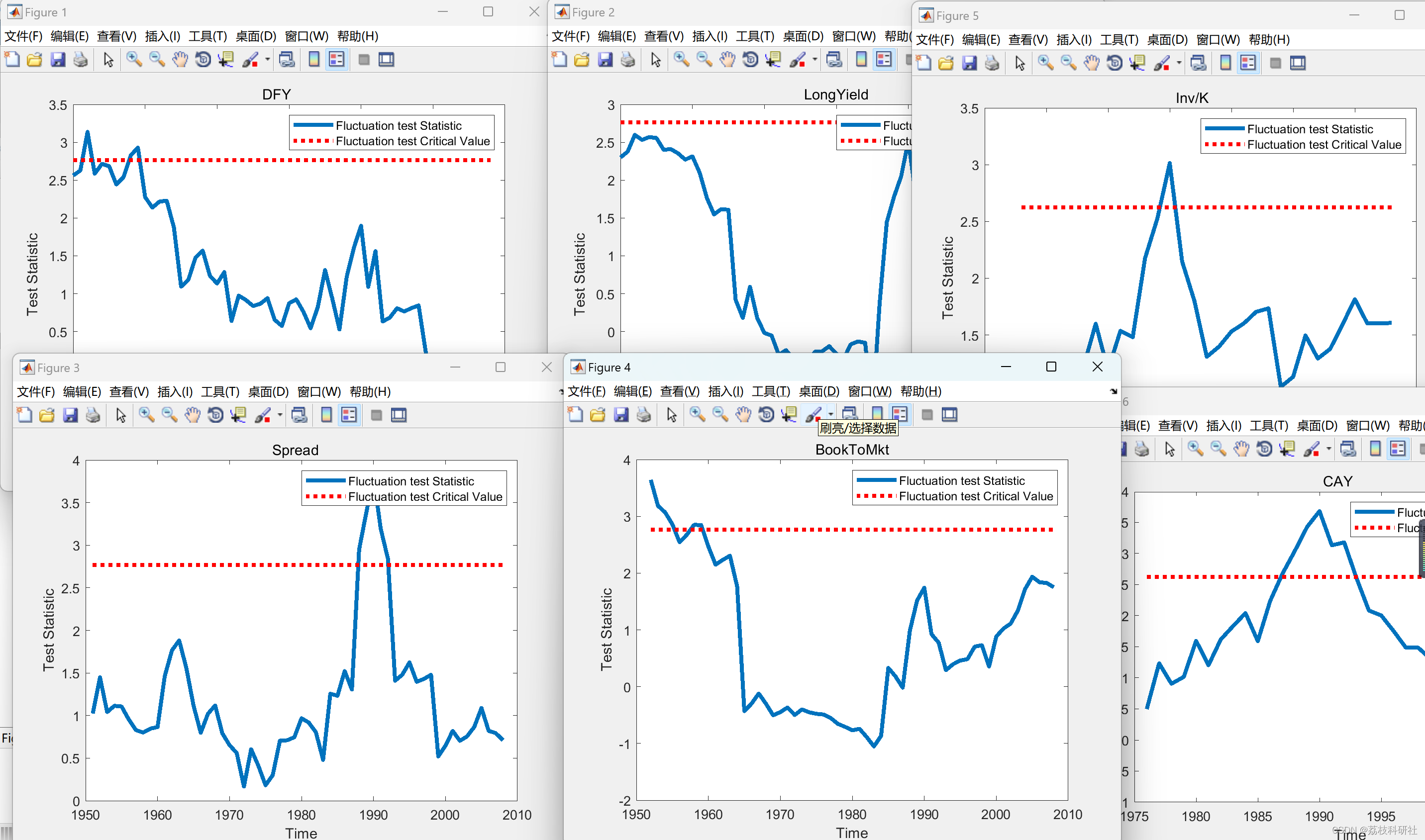The height and width of the screenshot is (840, 1425).
Task: Toggle Edit Plot arrow in Figure 4 toolbar
Action: [x=672, y=414]
